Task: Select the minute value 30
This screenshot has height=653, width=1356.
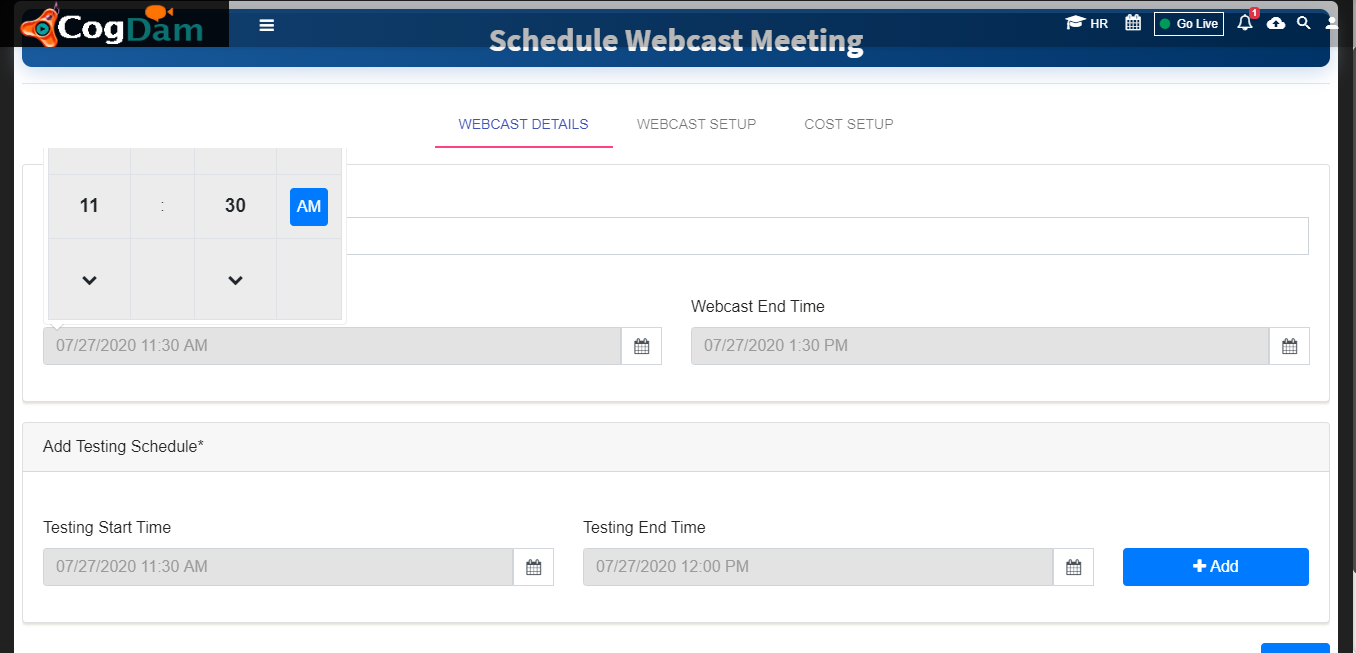Action: [x=235, y=206]
